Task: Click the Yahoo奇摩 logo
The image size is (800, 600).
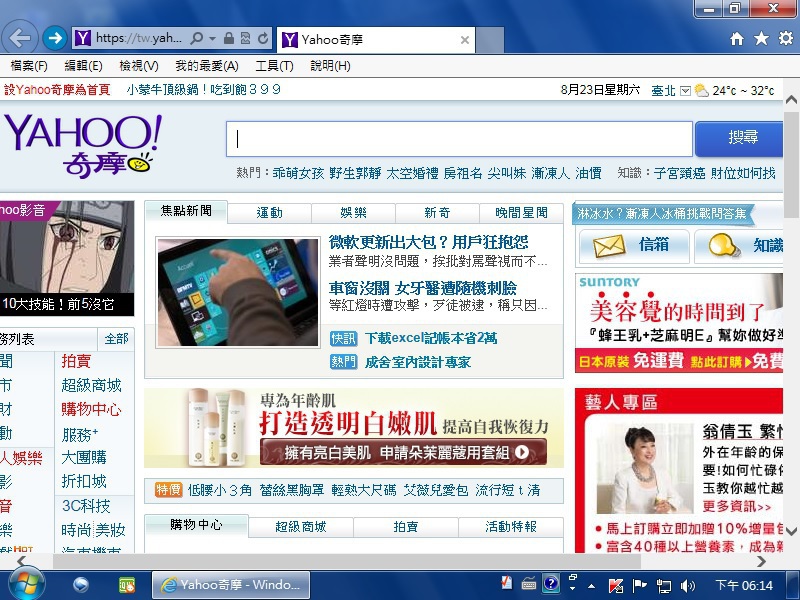Action: (83, 146)
